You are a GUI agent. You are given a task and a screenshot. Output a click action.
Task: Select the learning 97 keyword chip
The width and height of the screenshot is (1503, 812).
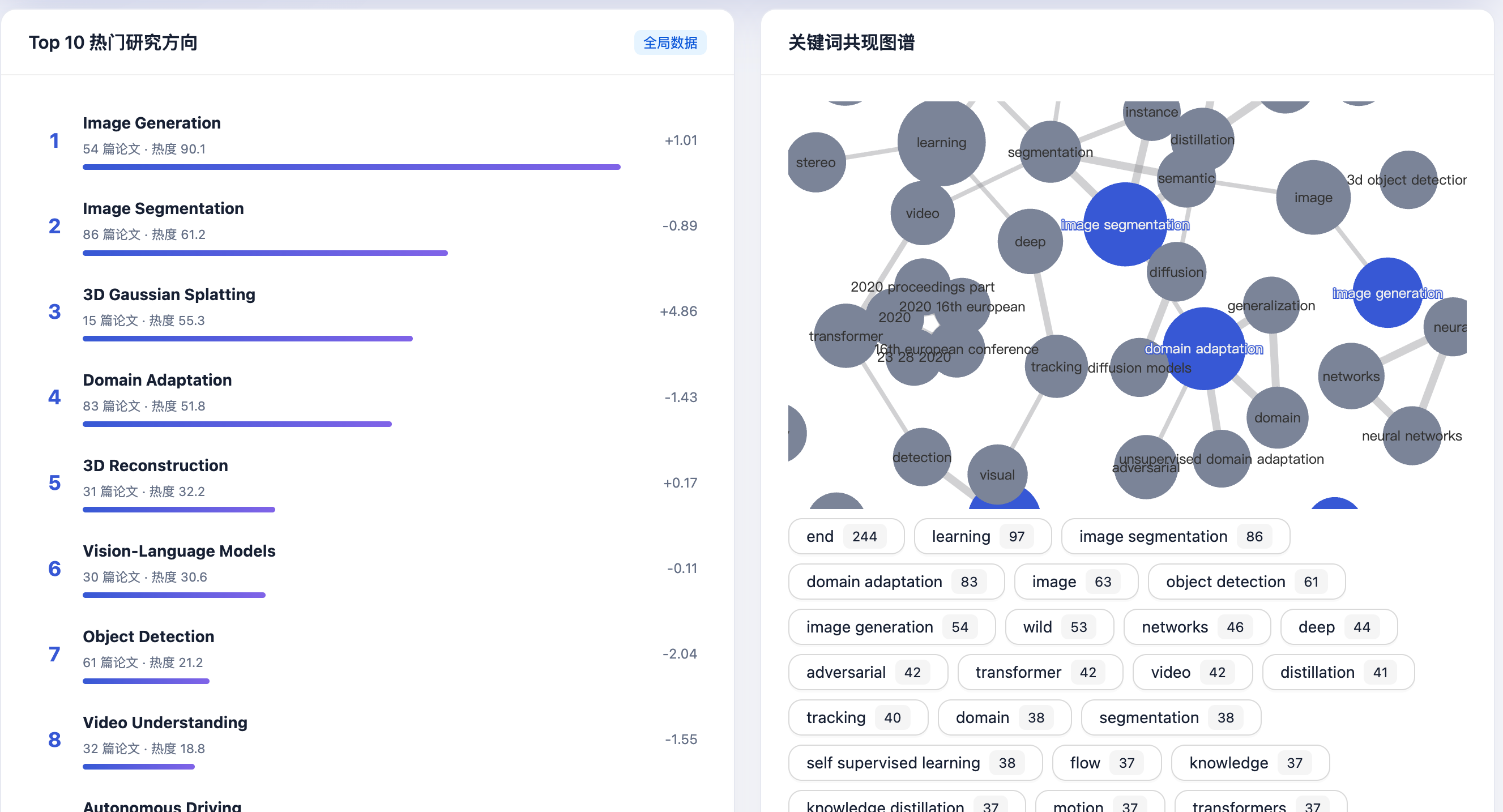[x=983, y=537]
